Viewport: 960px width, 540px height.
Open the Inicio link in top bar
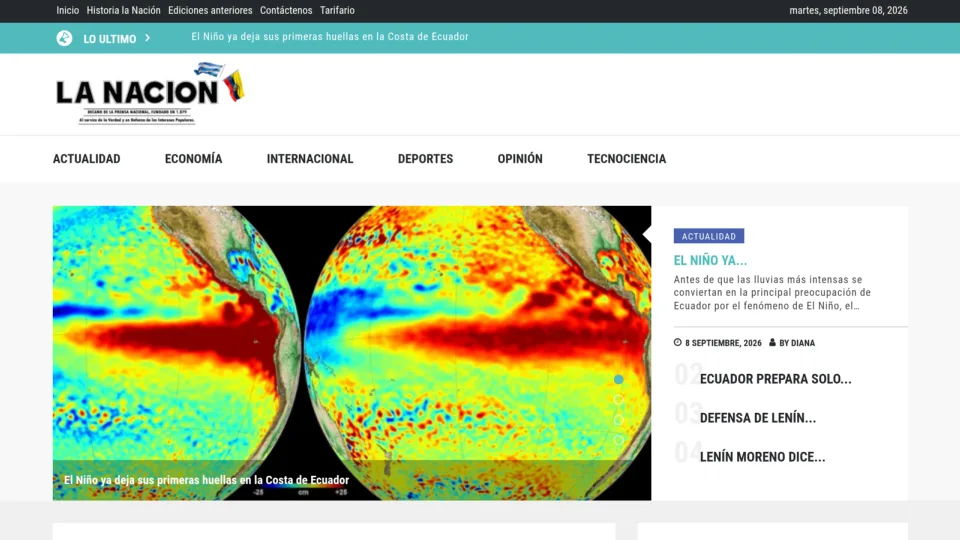coord(67,10)
